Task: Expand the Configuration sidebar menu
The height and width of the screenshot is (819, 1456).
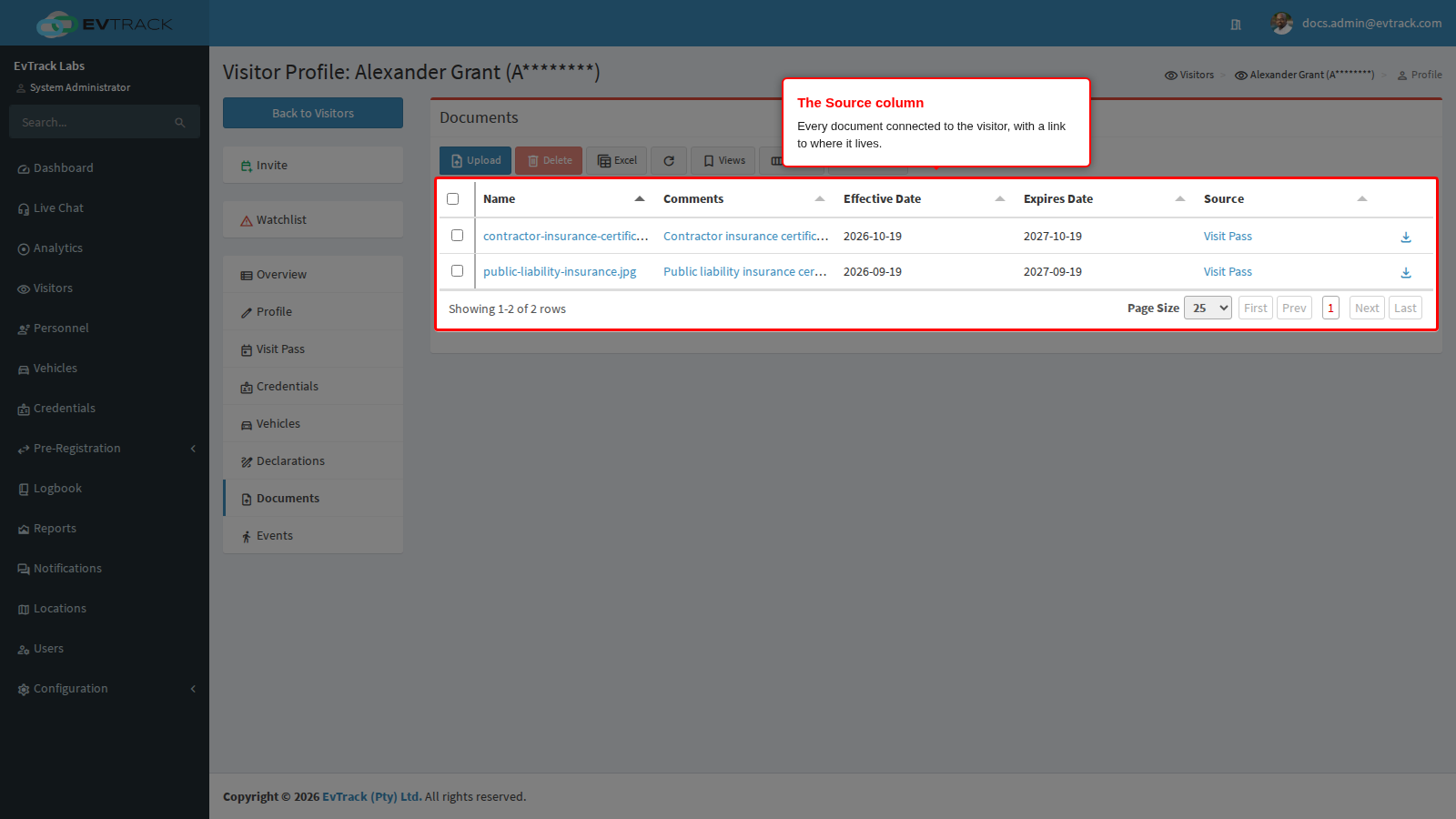Action: (105, 689)
